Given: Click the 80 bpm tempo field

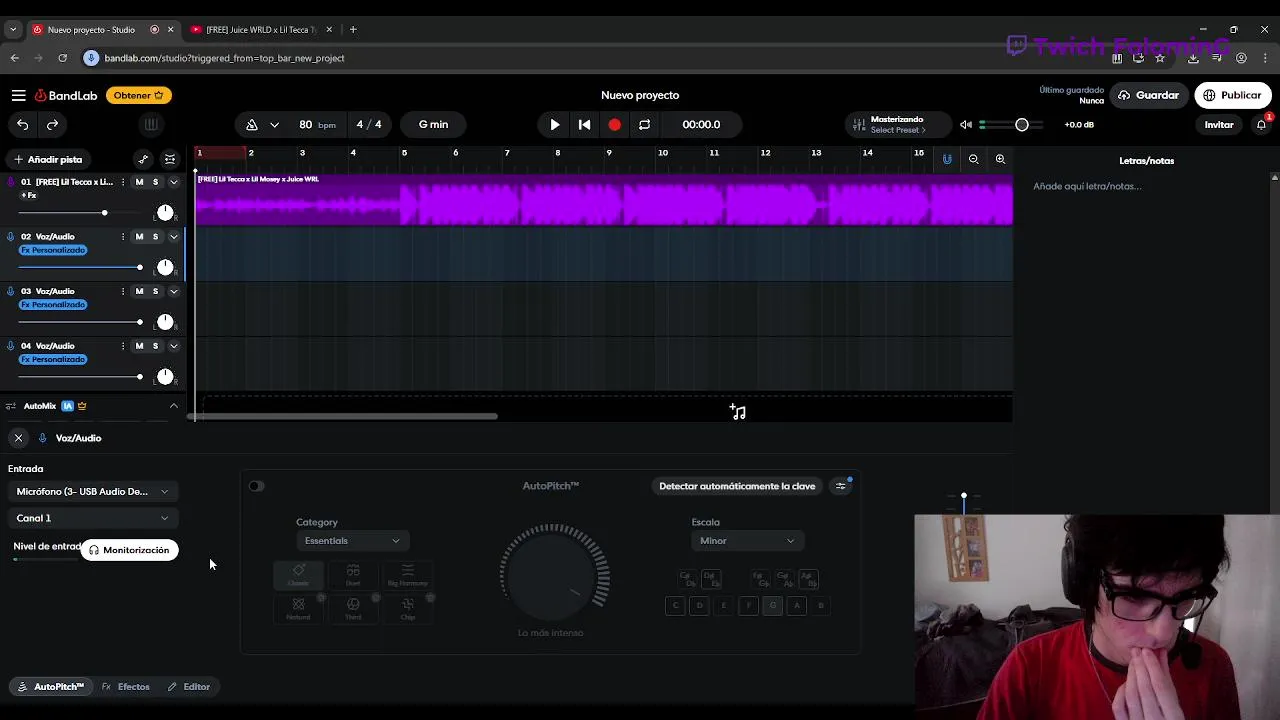Looking at the screenshot, I should [x=317, y=125].
